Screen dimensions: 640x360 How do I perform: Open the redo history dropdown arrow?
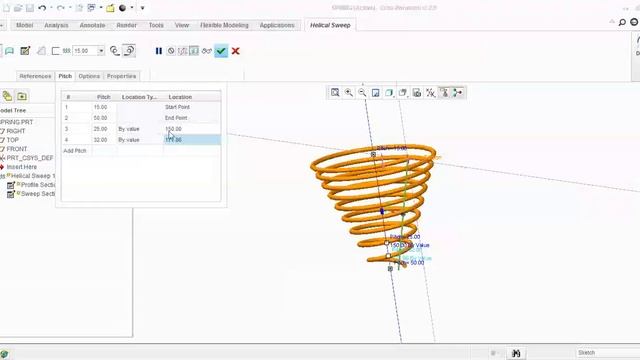pyautogui.click(x=70, y=8)
